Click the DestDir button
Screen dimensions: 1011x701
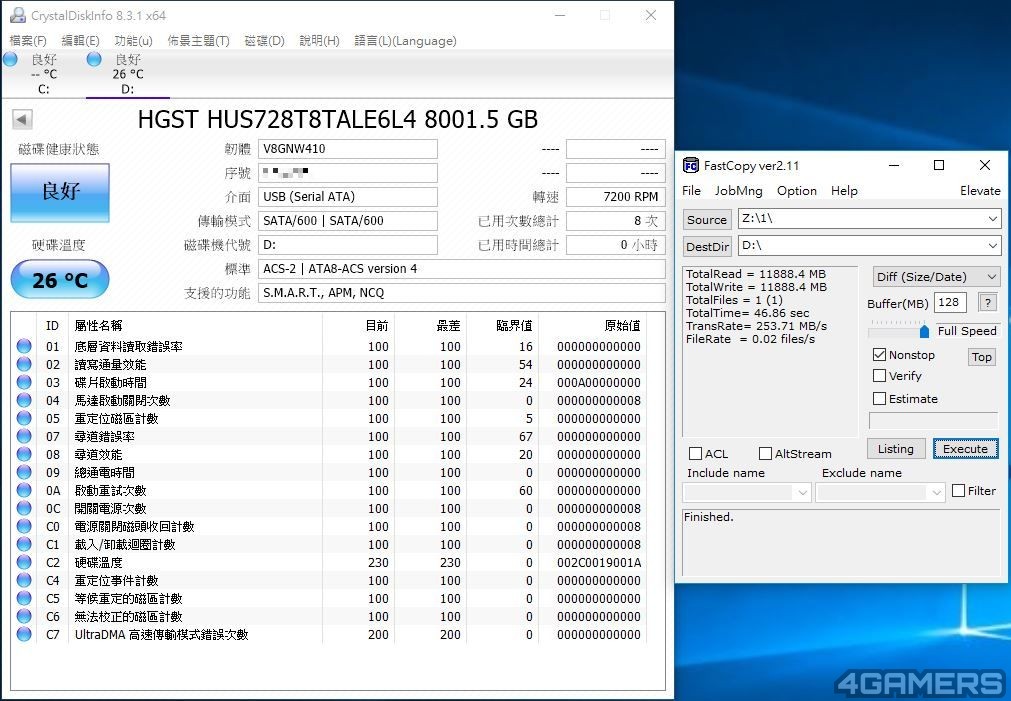[707, 246]
